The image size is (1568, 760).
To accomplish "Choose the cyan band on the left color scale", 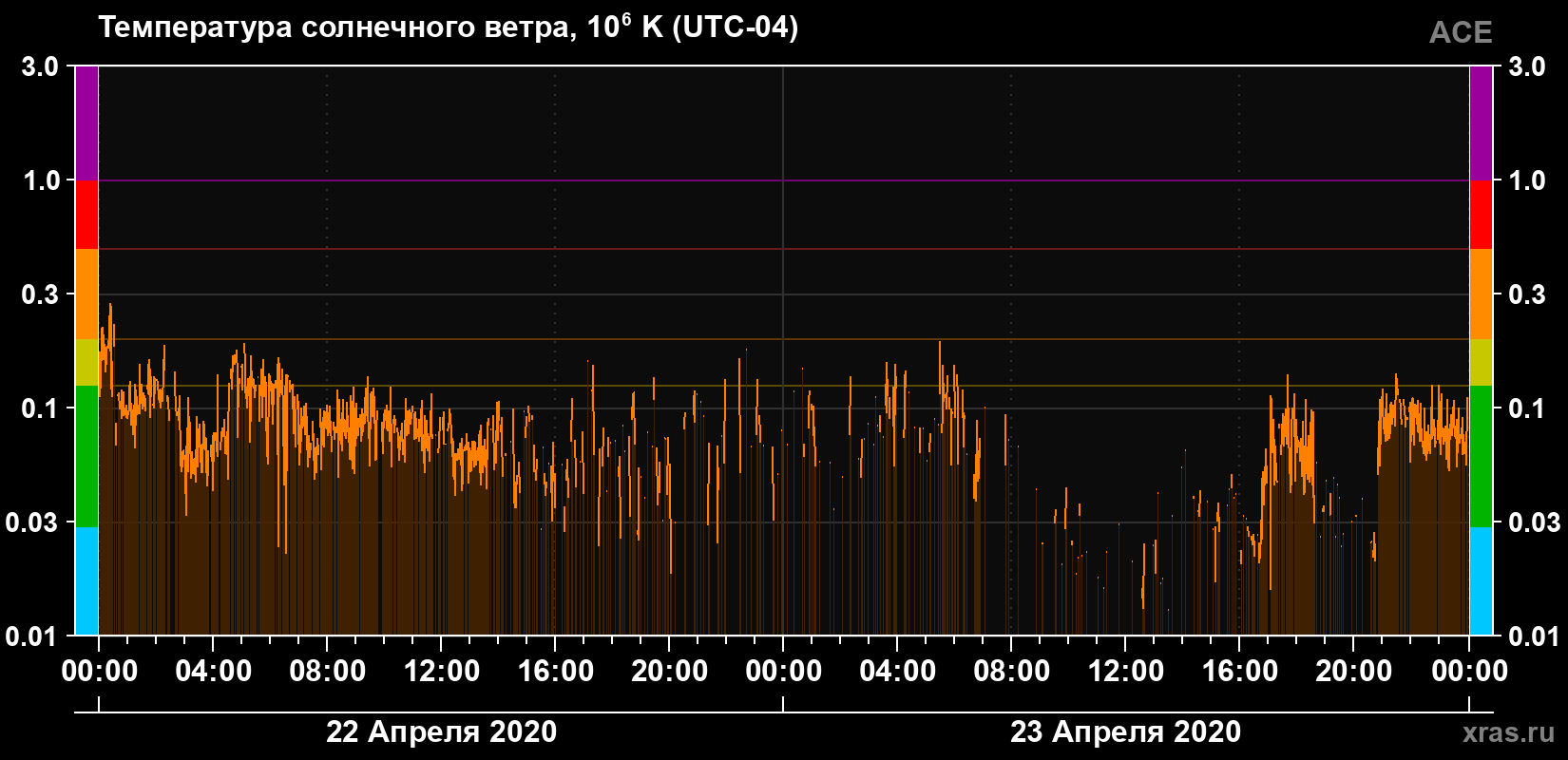I will point(86,580).
